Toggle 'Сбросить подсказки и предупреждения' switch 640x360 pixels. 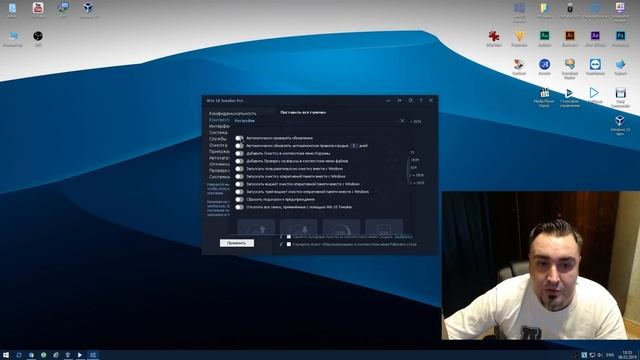pyautogui.click(x=239, y=200)
